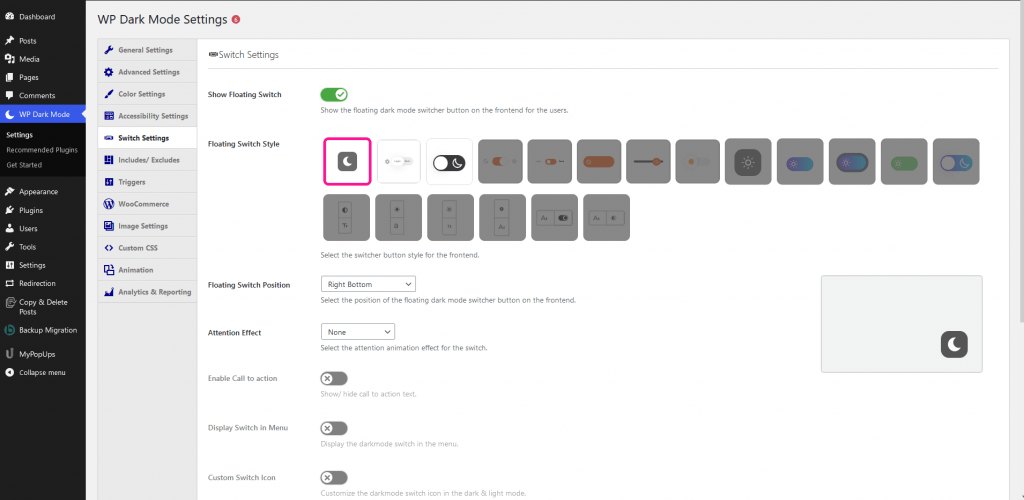This screenshot has height=500, width=1024.
Task: Switch to Image Settings tab
Action: (147, 226)
